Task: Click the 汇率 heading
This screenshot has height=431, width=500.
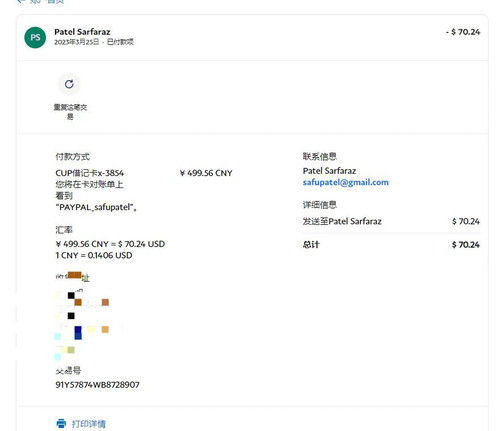Action: (64, 230)
